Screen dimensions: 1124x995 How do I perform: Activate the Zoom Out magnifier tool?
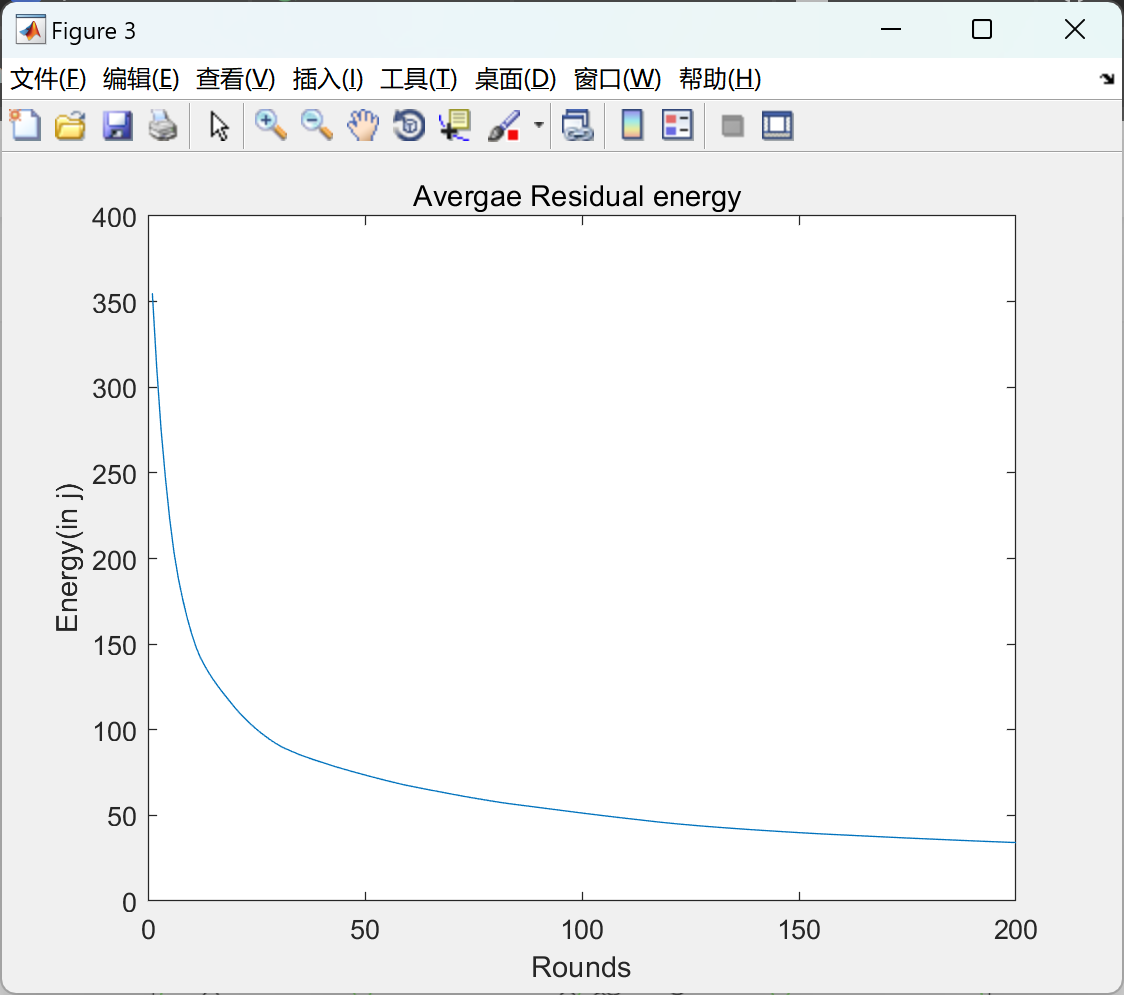[x=317, y=125]
